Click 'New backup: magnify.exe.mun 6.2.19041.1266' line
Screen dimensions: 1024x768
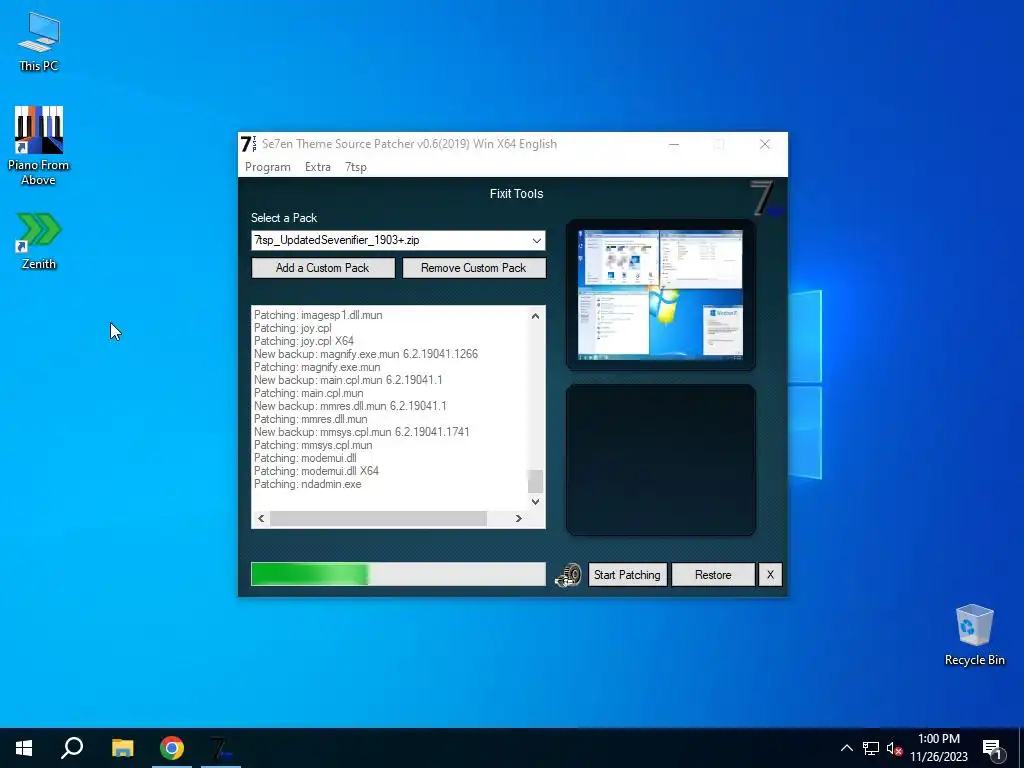(366, 354)
